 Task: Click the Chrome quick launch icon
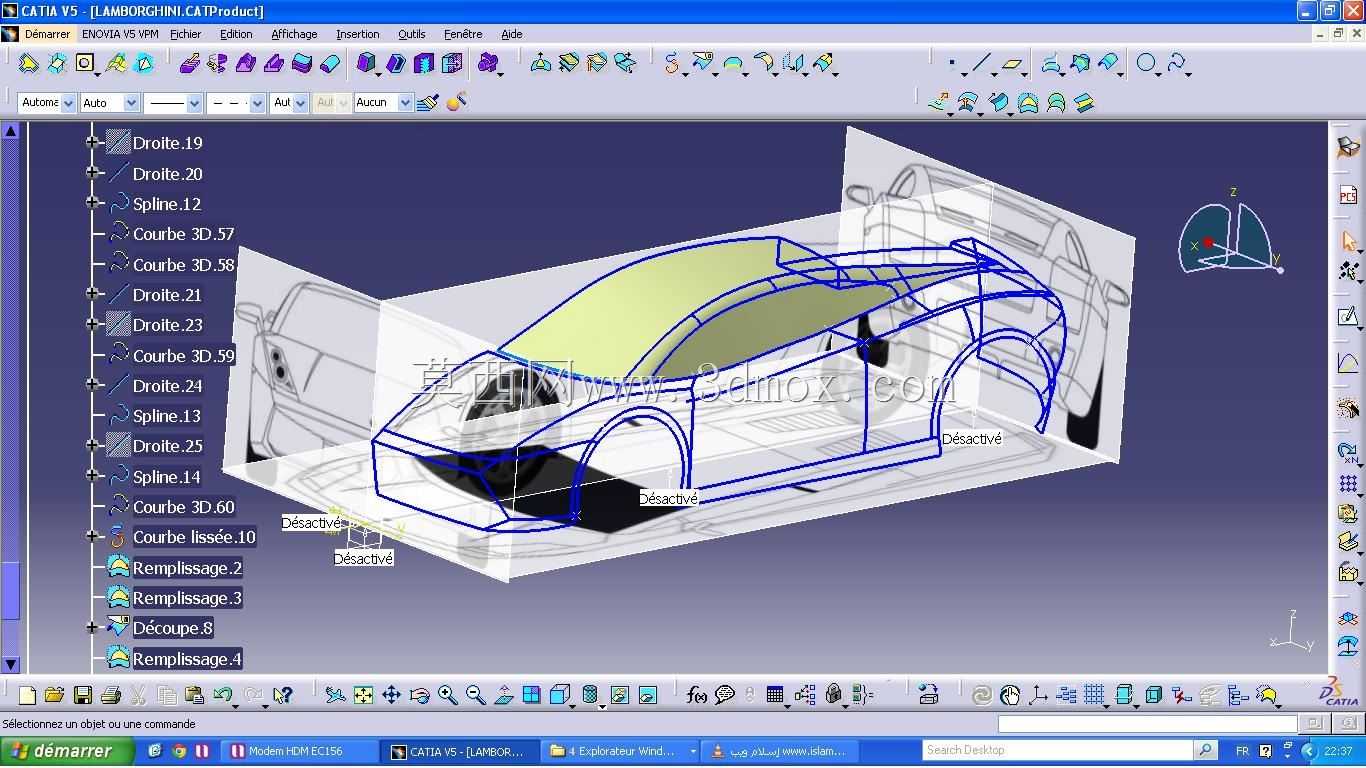tap(179, 751)
